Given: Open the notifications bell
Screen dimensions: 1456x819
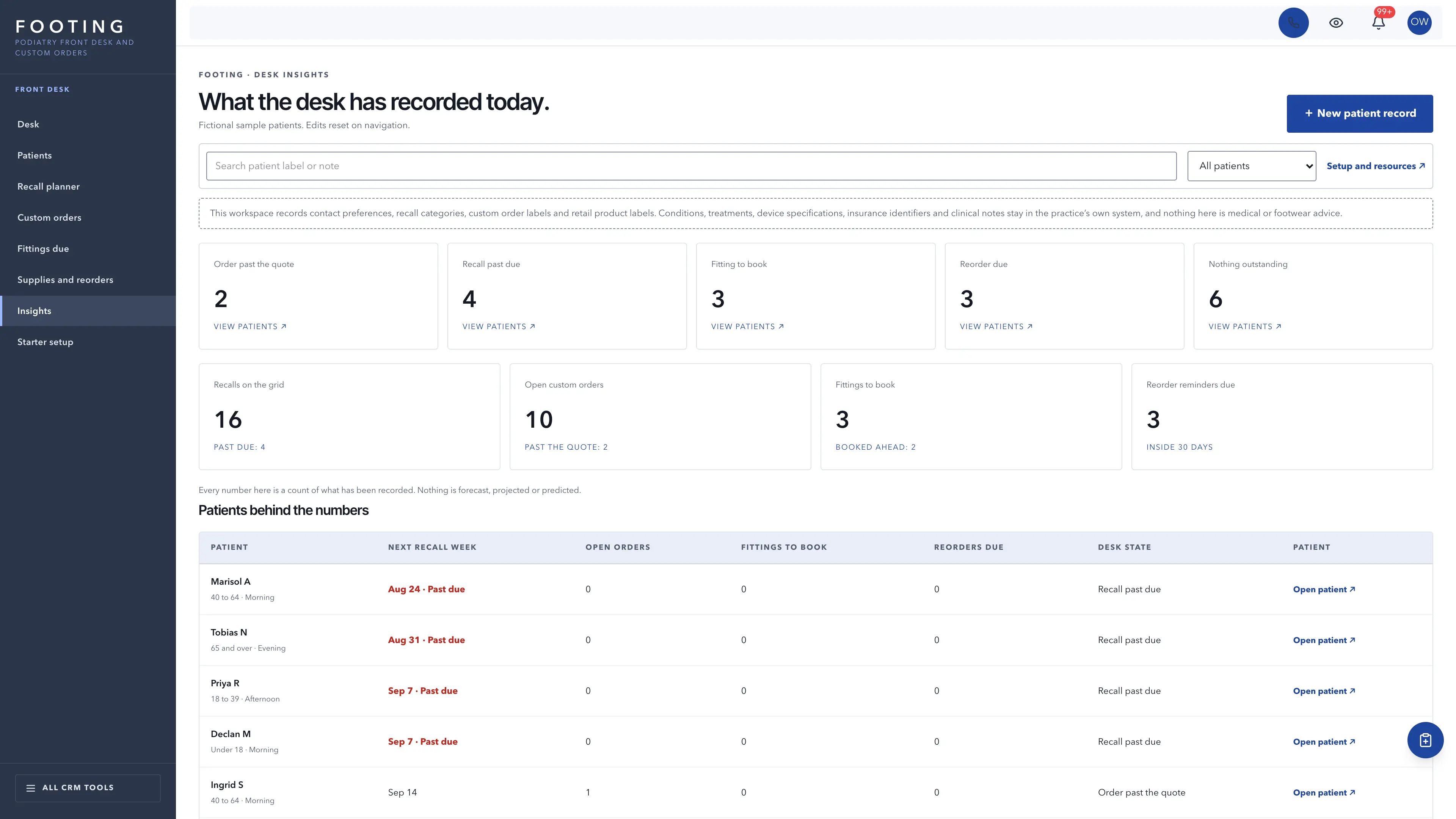Looking at the screenshot, I should click(1379, 23).
